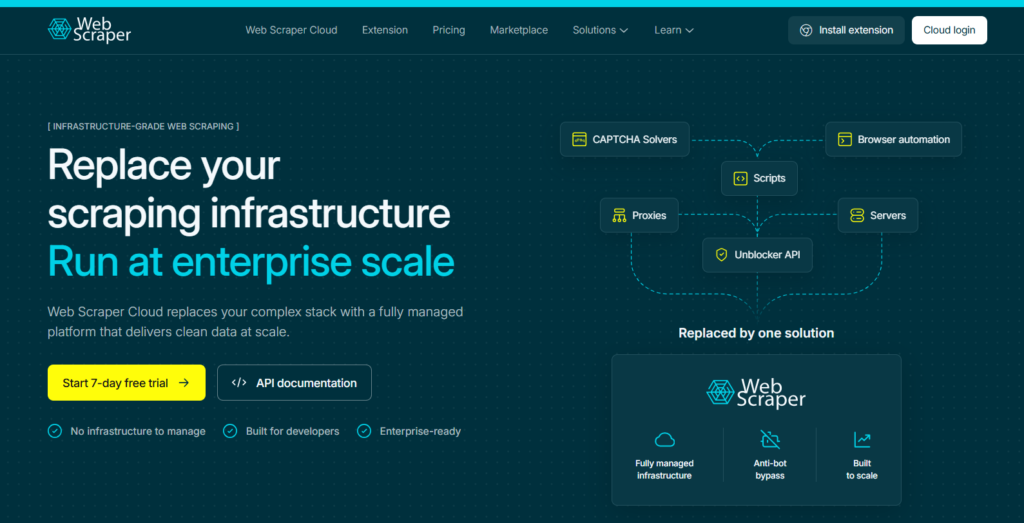Image resolution: width=1024 pixels, height=523 pixels.
Task: Click the Web Scraper logo in the header
Action: pyautogui.click(x=89, y=30)
